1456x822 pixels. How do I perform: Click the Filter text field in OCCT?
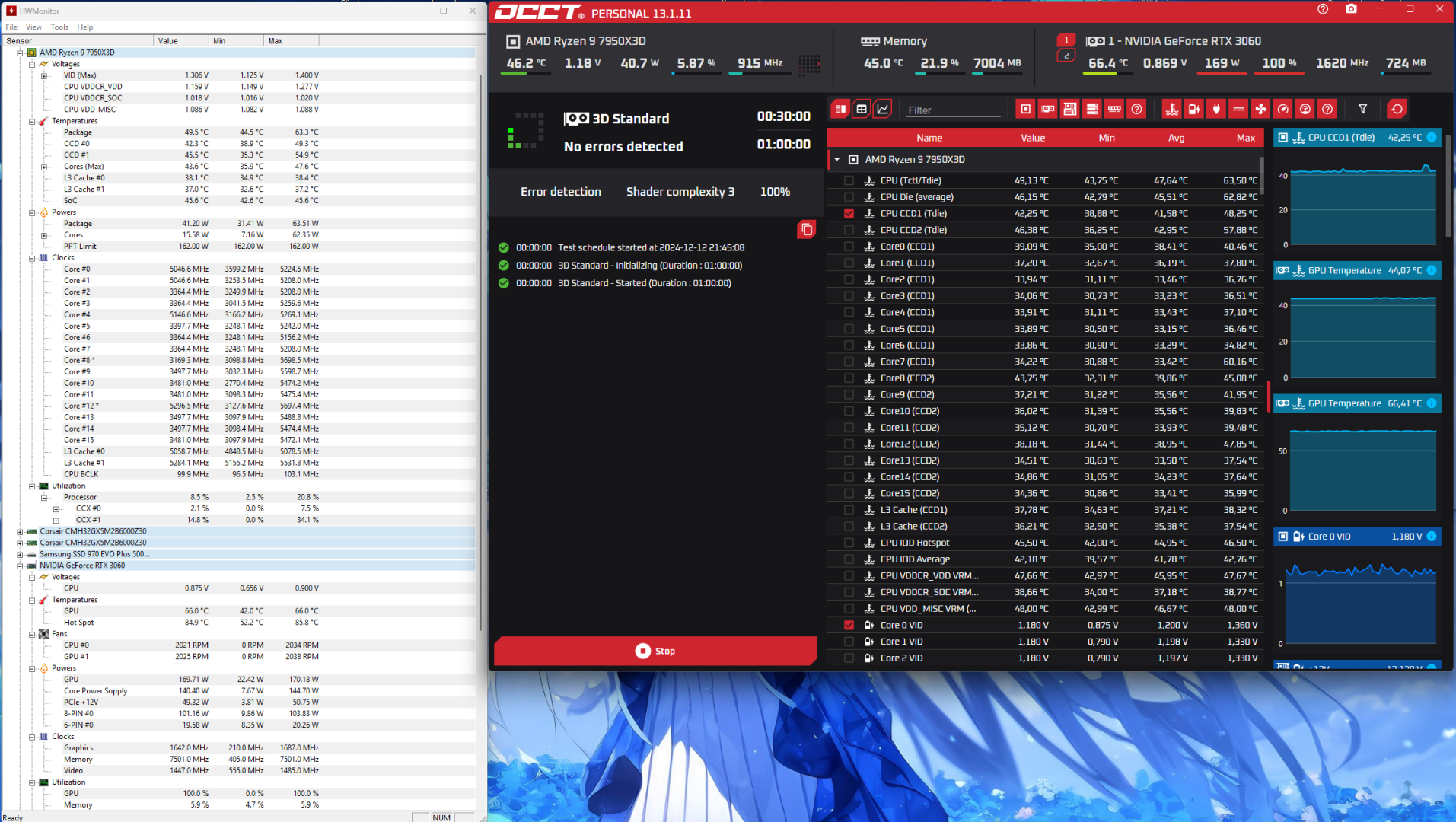954,110
